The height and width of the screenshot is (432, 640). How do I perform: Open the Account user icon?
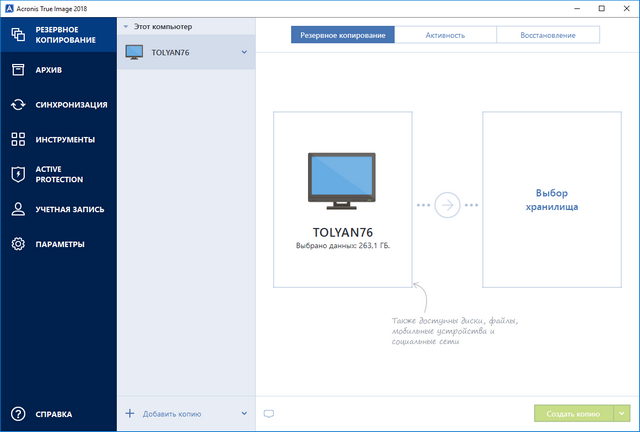click(18, 210)
